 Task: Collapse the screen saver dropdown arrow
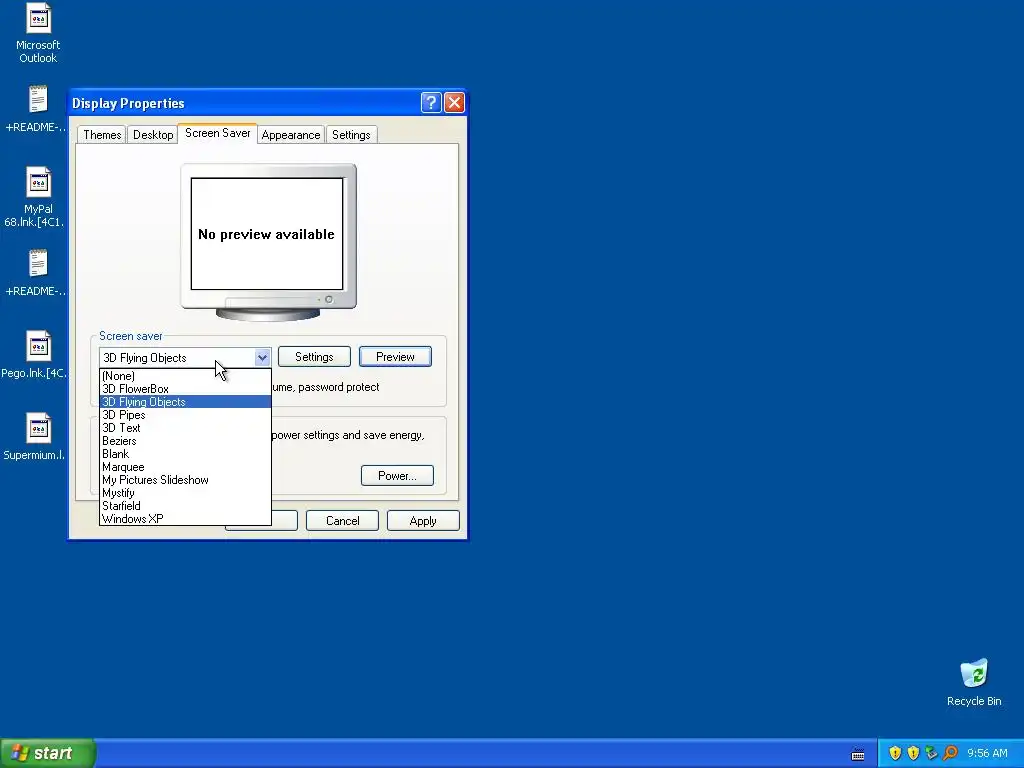(262, 357)
